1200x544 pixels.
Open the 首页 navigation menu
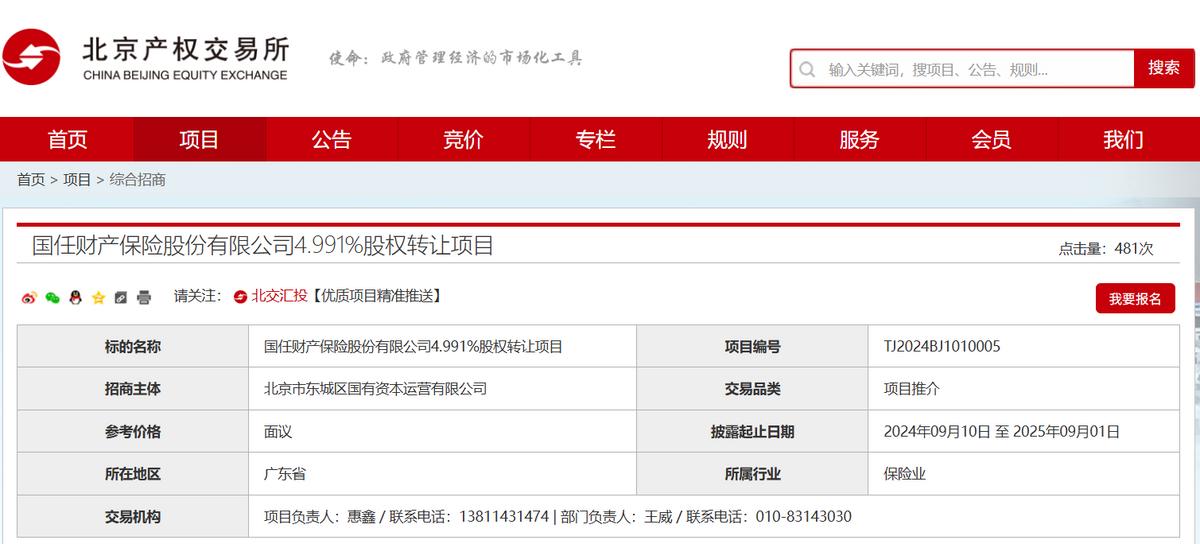67,139
